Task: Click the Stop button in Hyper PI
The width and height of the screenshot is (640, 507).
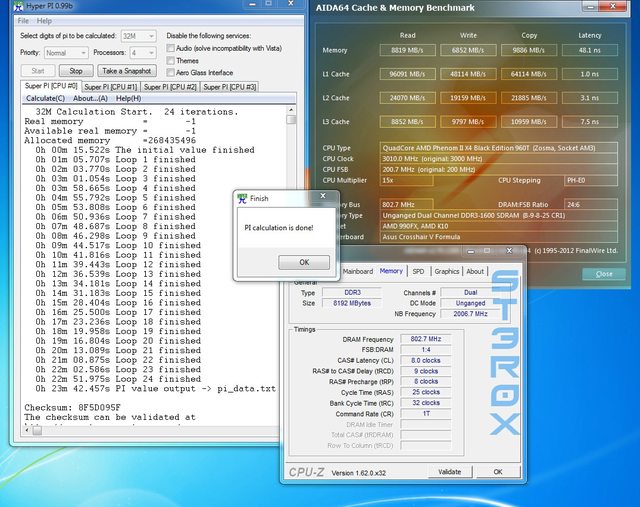Action: [76, 71]
